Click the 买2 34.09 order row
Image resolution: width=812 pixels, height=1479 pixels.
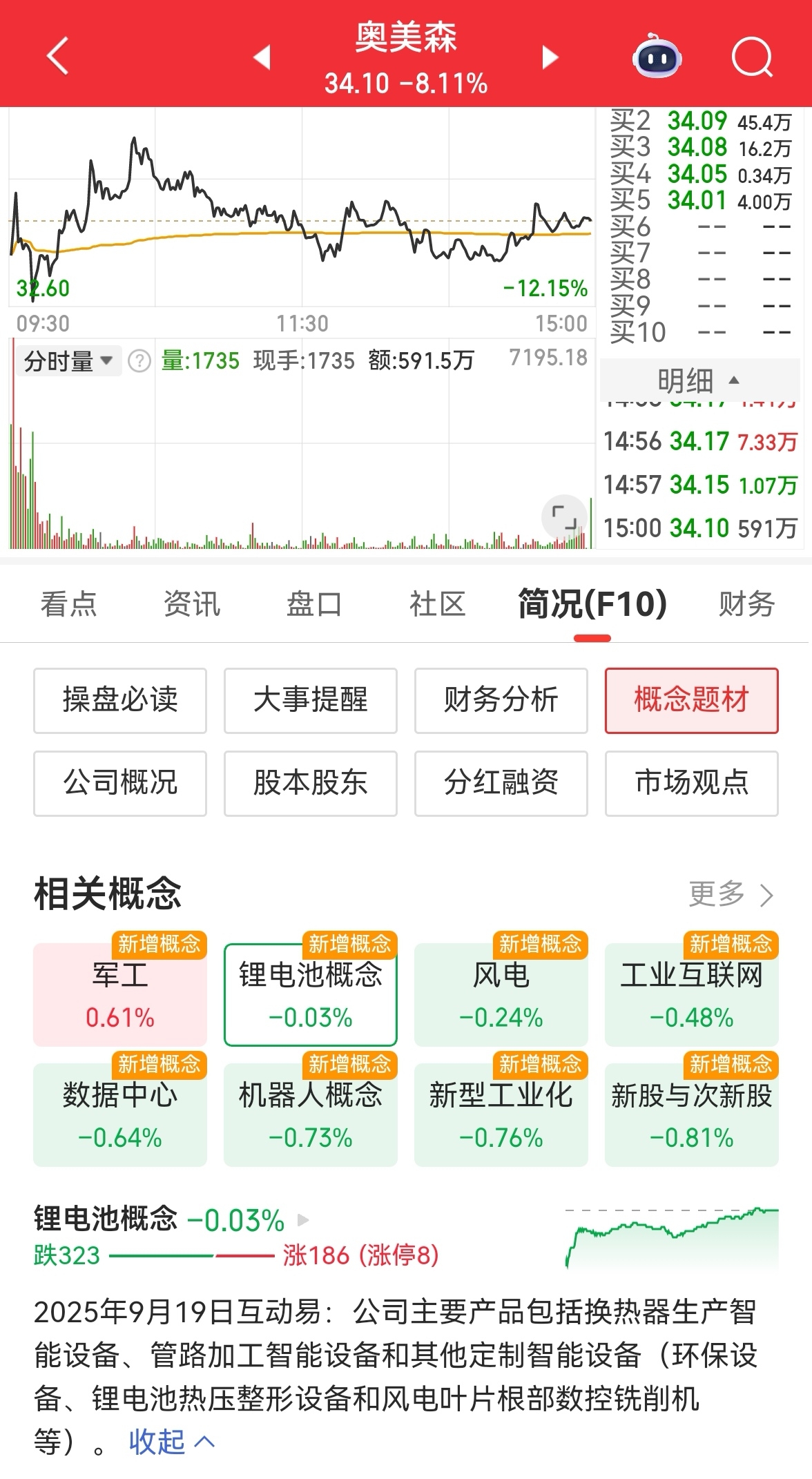coord(700,122)
